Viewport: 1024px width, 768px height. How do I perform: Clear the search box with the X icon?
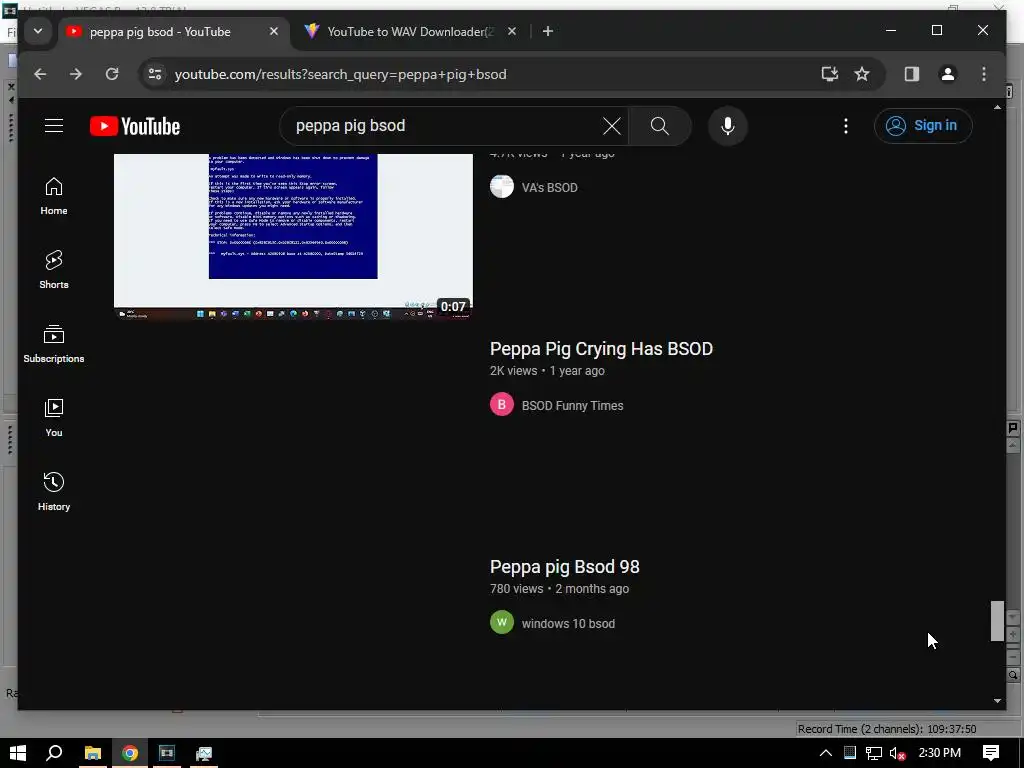point(611,126)
